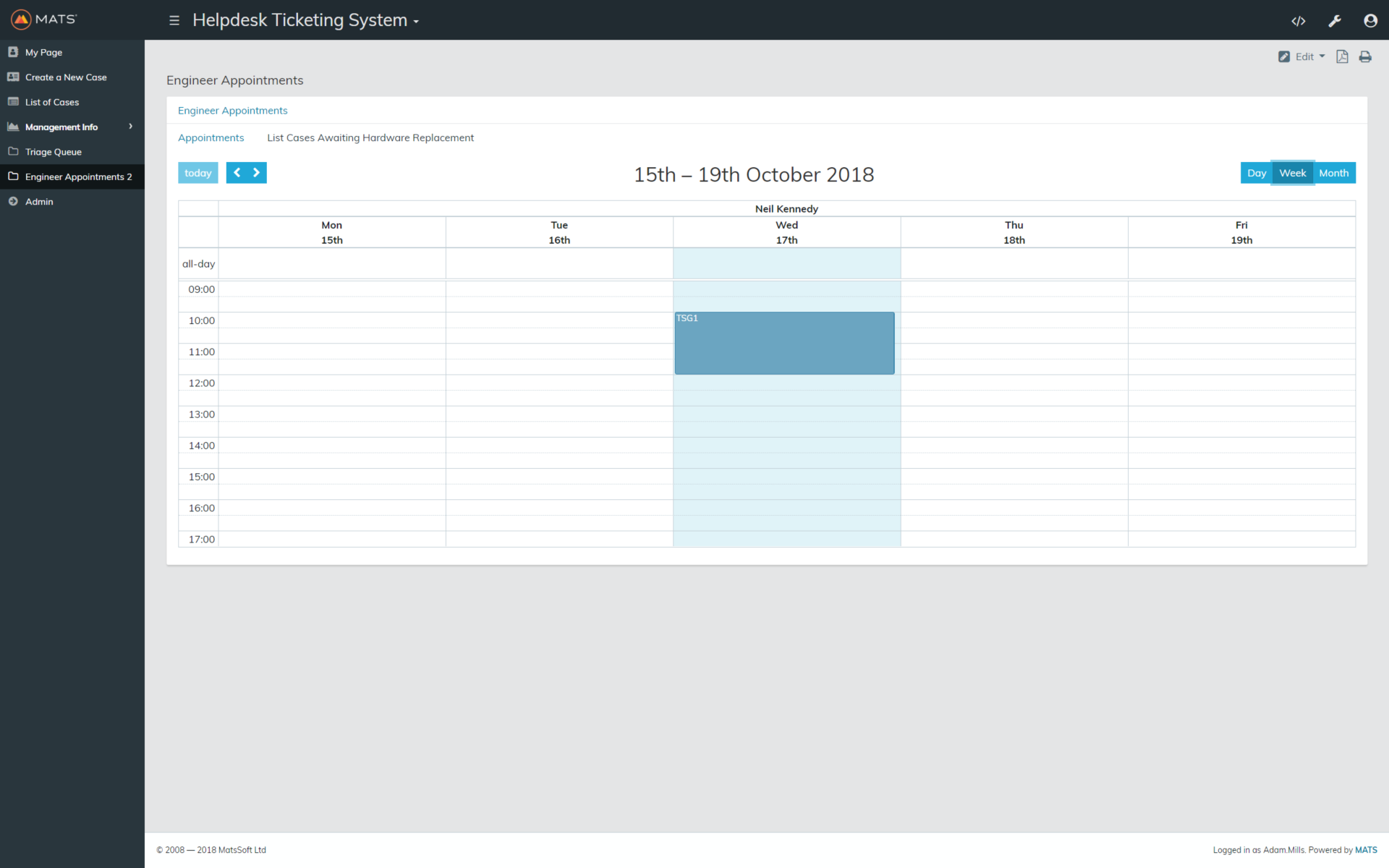Open the TSG1 appointment block

[784, 344]
